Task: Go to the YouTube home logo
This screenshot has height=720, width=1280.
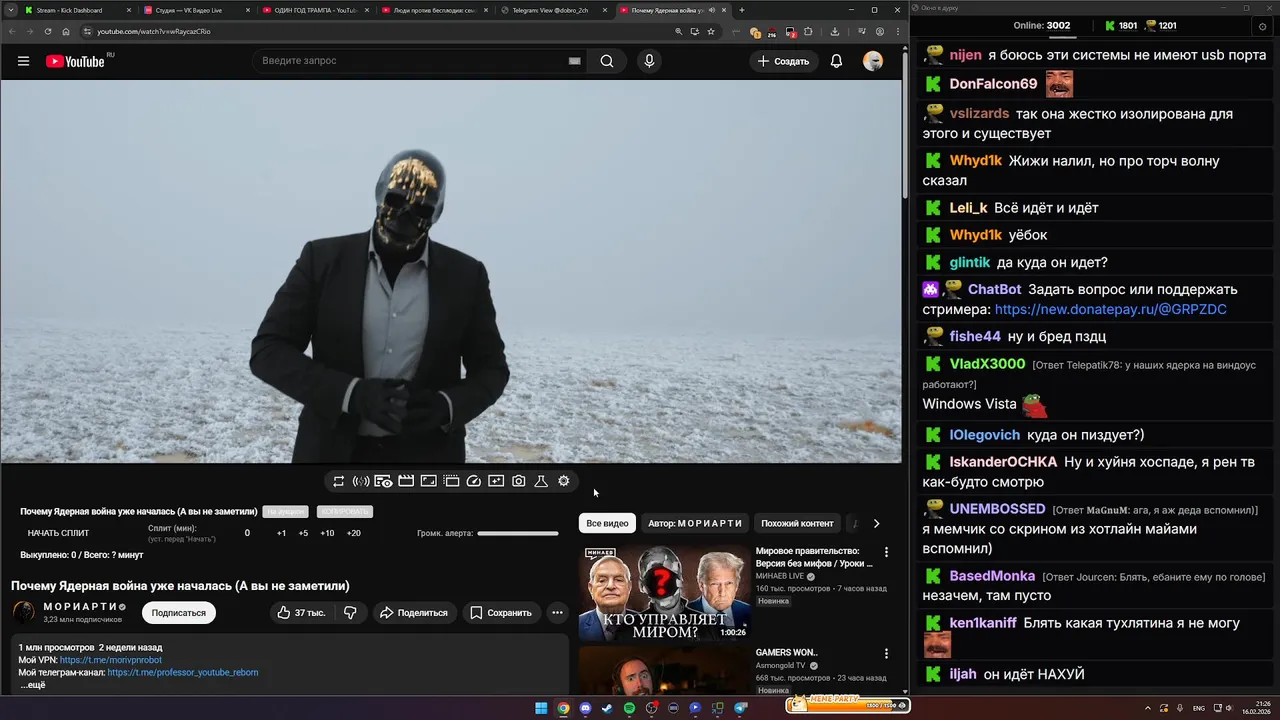Action: tap(75, 61)
